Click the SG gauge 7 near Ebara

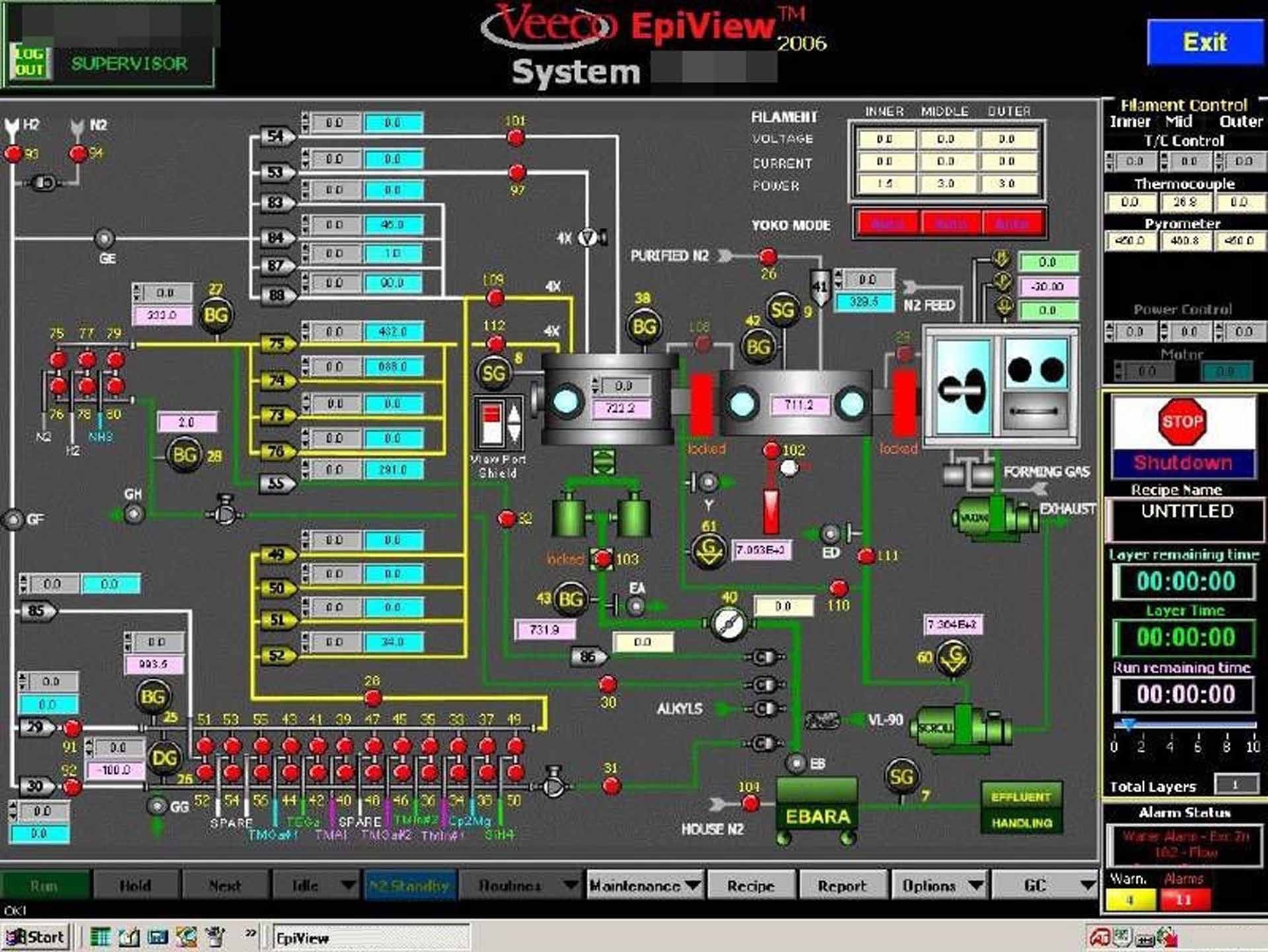[x=901, y=777]
